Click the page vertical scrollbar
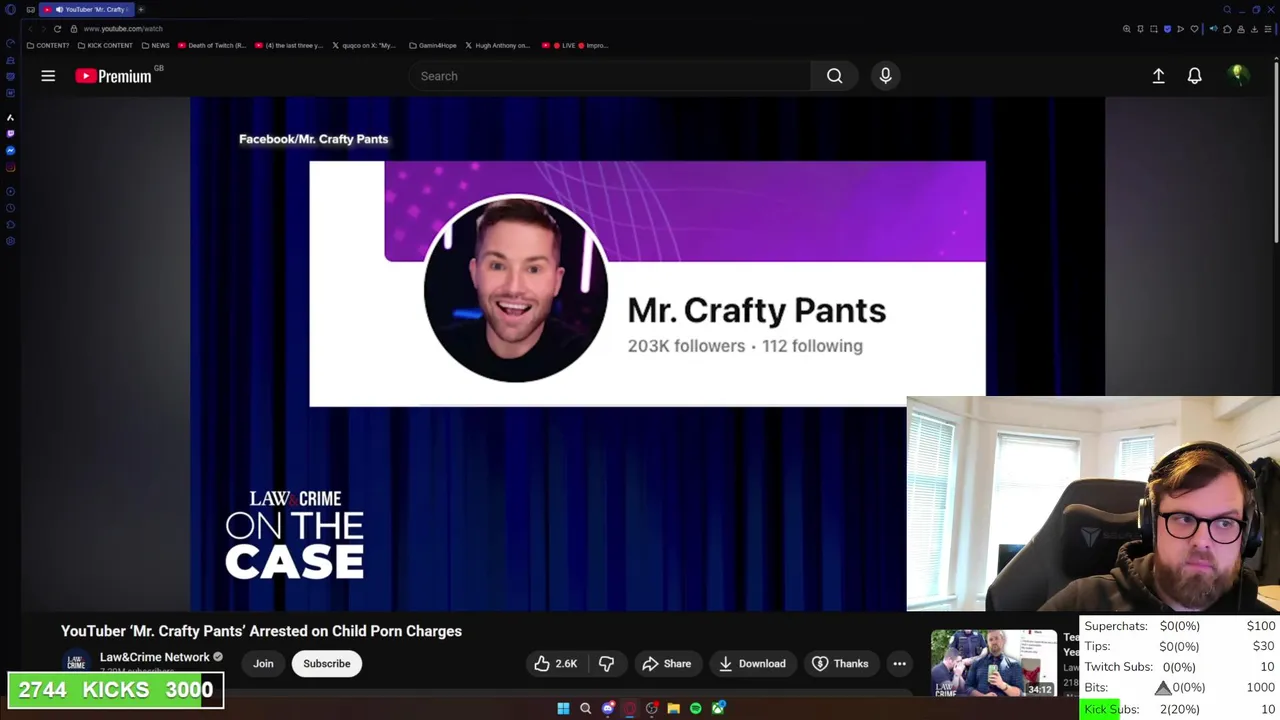The height and width of the screenshot is (720, 1280). click(x=1276, y=150)
